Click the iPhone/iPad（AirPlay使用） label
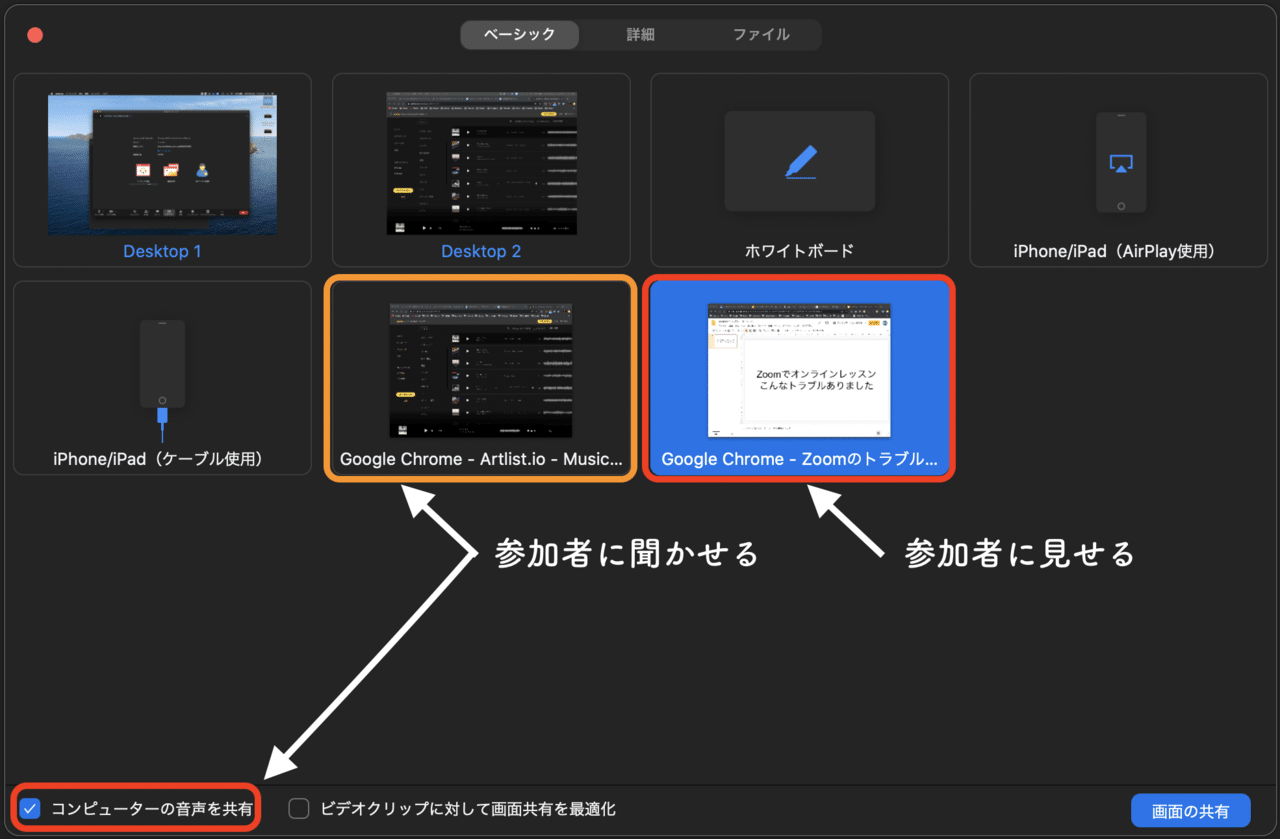Viewport: 1280px width, 839px height. click(1120, 251)
